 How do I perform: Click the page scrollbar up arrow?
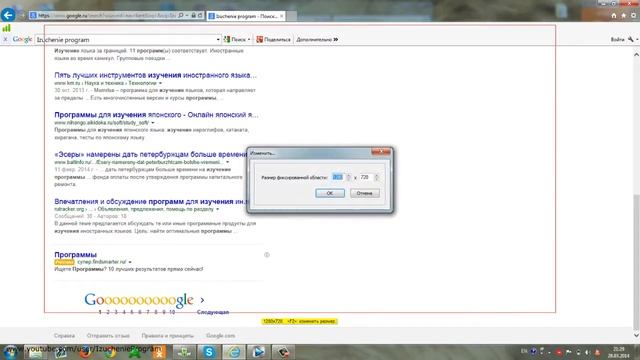(x=636, y=54)
